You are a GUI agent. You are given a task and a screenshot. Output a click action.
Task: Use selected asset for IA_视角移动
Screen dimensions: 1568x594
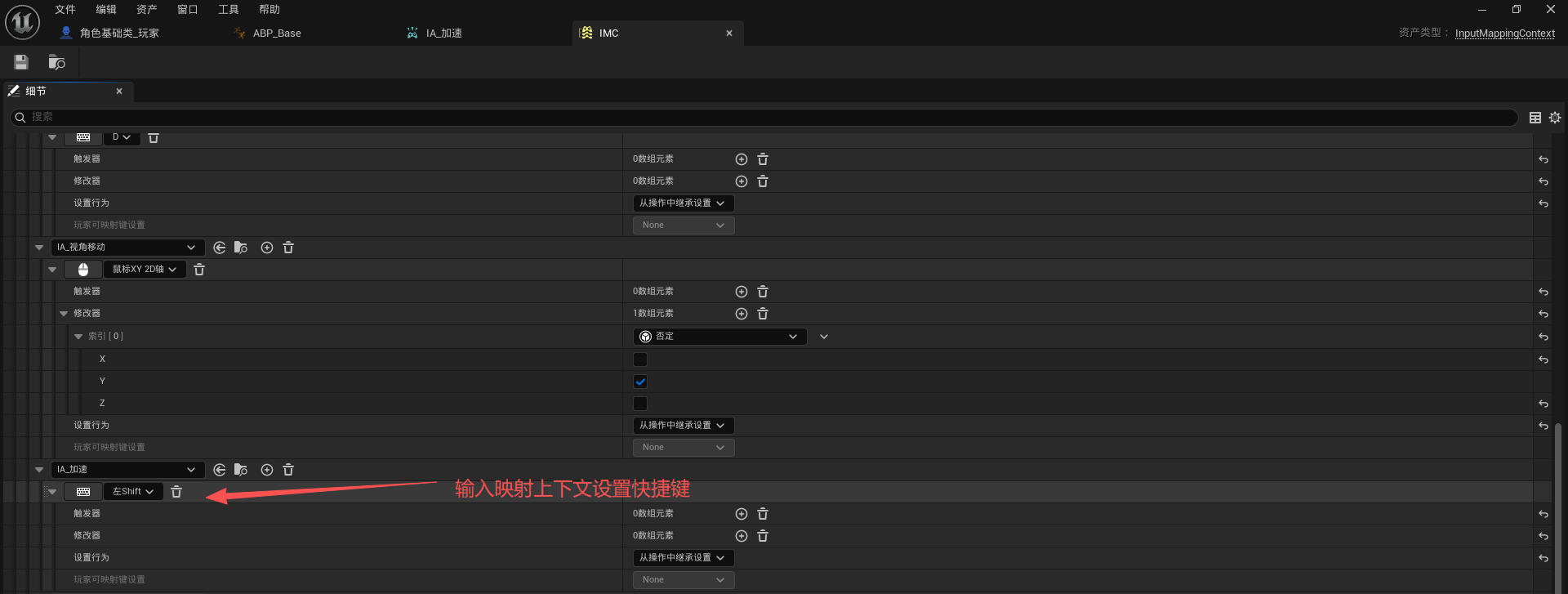click(x=220, y=248)
